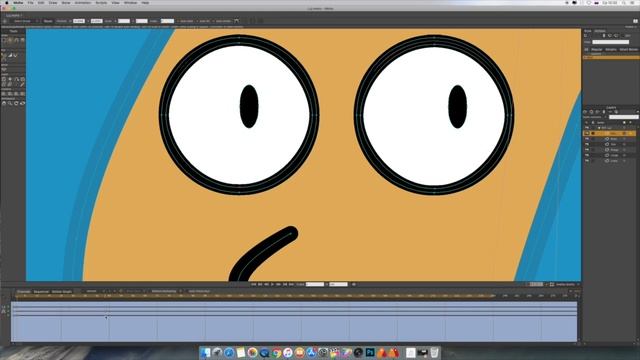This screenshot has width=640, height=360.
Task: Select the first Camera tool icon
Action: click(4, 93)
